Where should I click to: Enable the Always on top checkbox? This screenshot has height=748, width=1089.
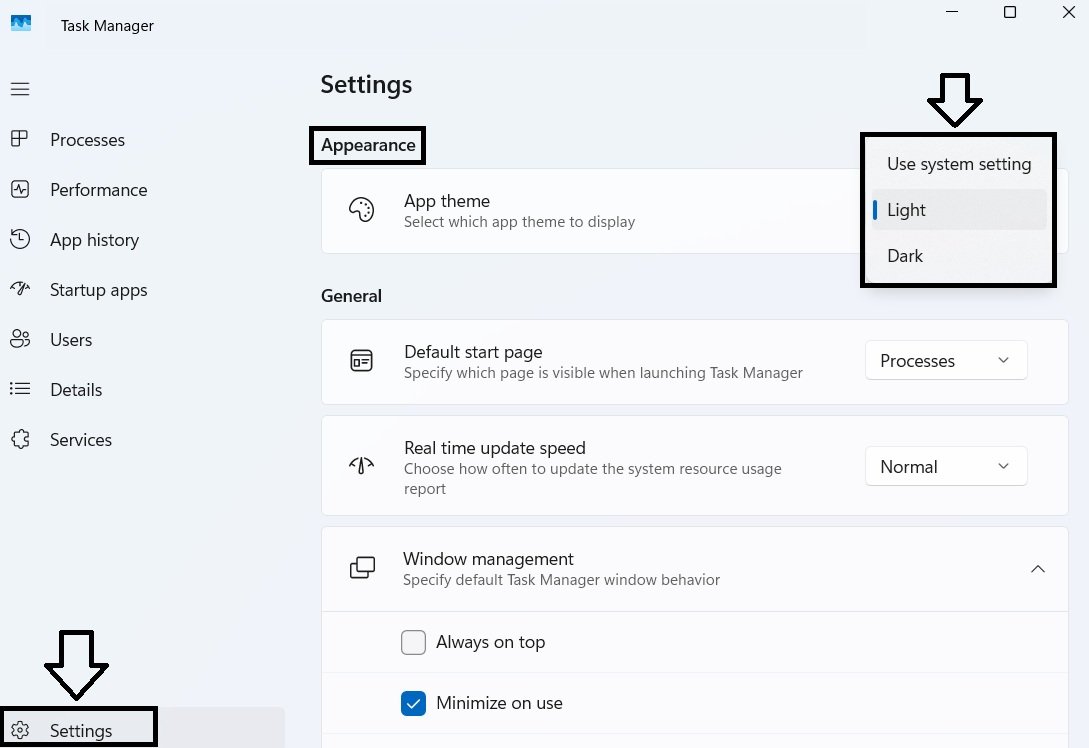click(413, 642)
